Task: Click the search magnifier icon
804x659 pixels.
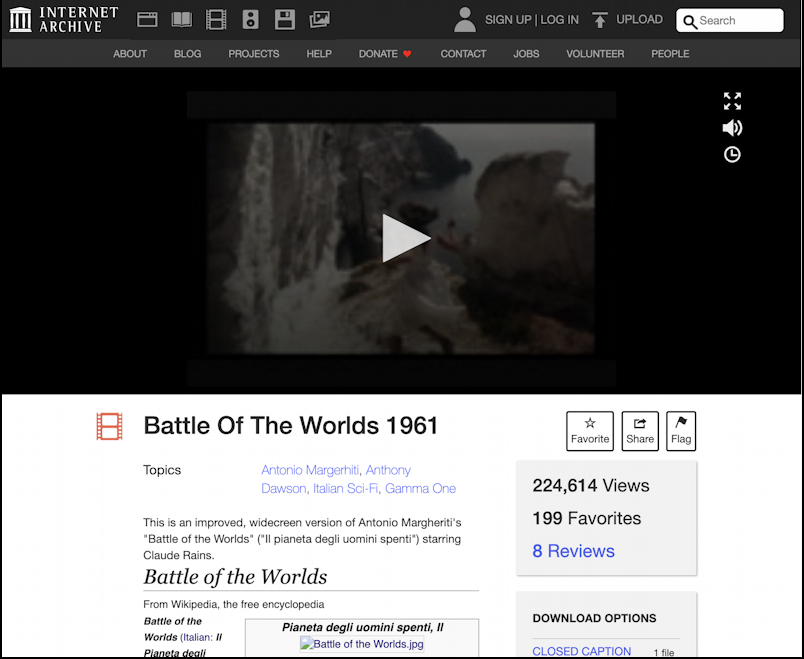Action: pos(690,22)
